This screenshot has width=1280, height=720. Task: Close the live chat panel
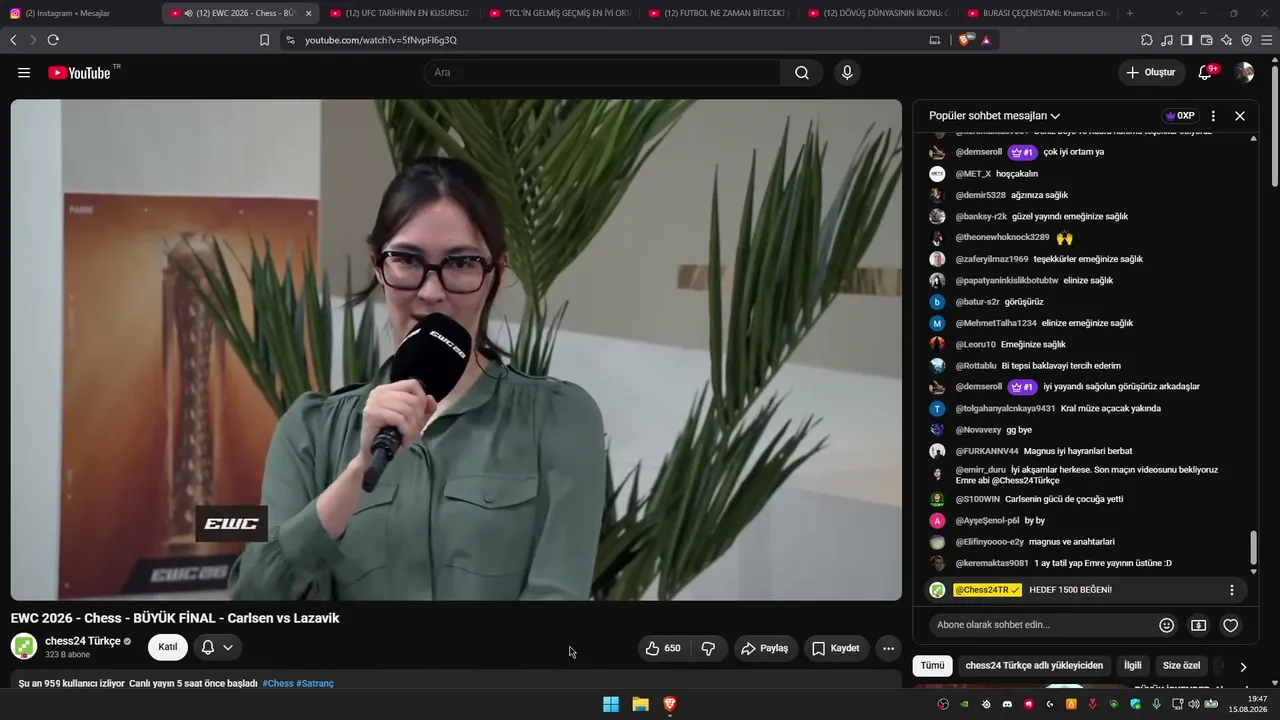click(1240, 116)
